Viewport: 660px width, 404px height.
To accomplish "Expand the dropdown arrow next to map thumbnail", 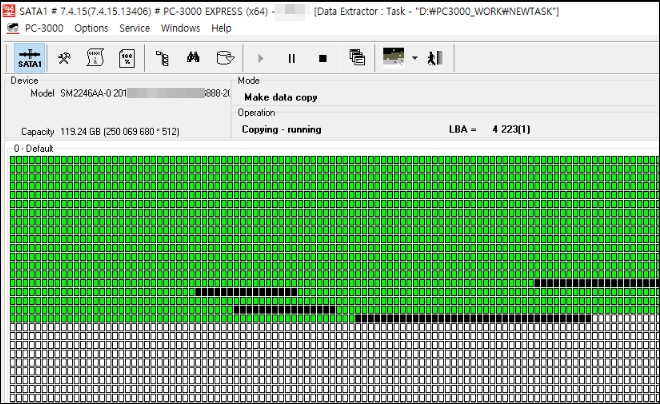I will 415,58.
